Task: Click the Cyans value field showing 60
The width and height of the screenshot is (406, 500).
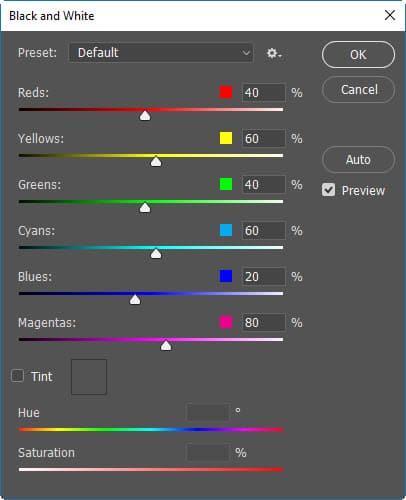Action: 264,230
